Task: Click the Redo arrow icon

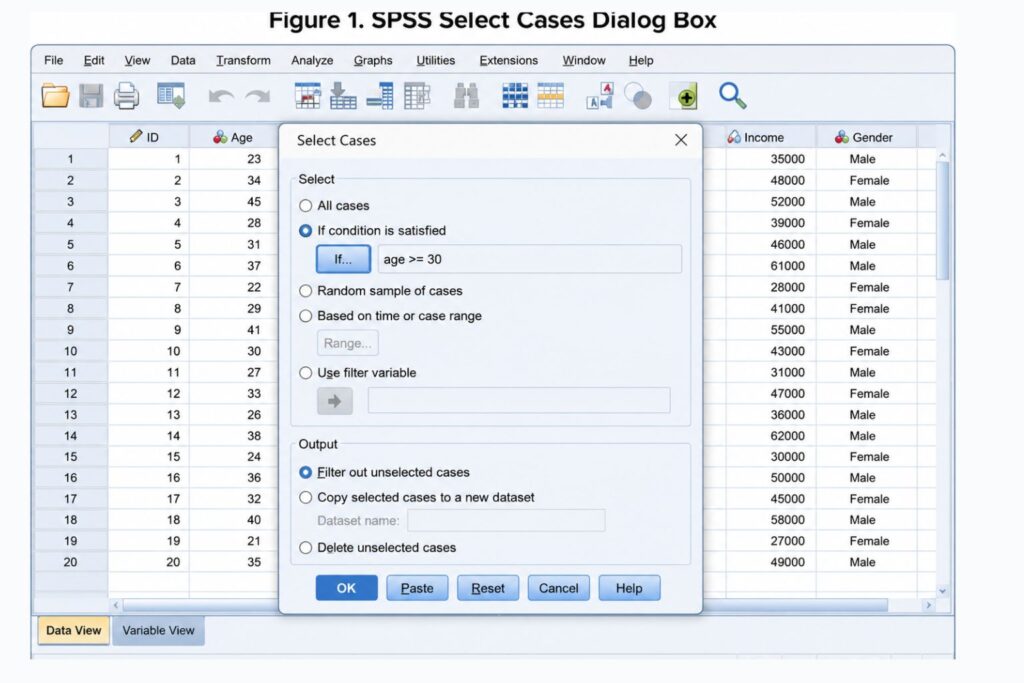Action: [257, 97]
